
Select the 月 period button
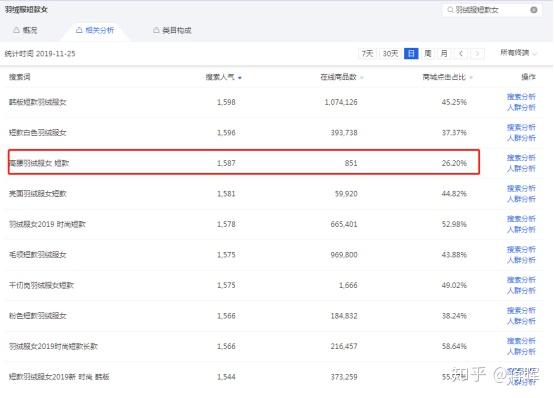coord(444,53)
